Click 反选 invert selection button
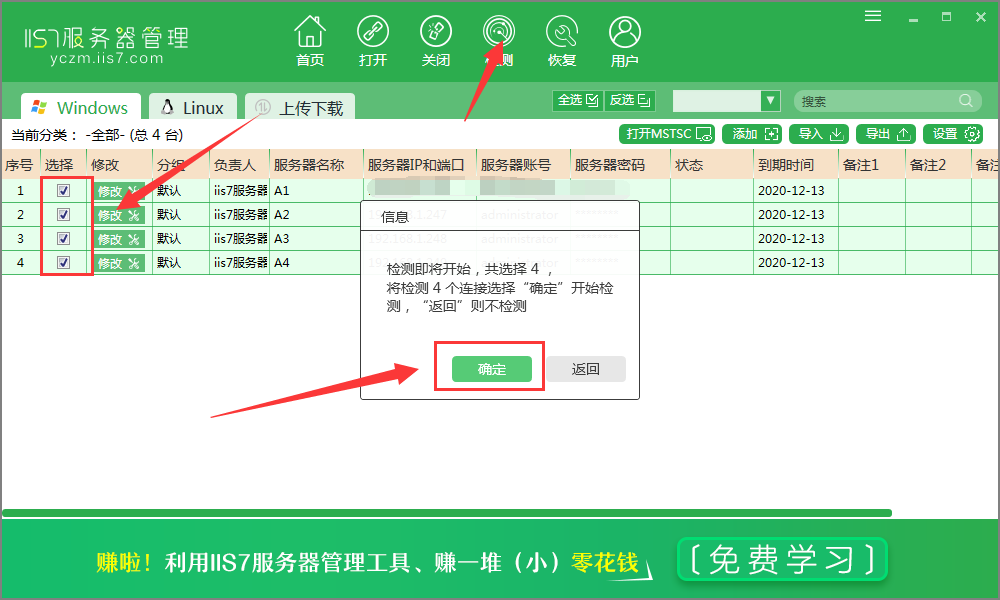This screenshot has height=600, width=1000. (629, 100)
